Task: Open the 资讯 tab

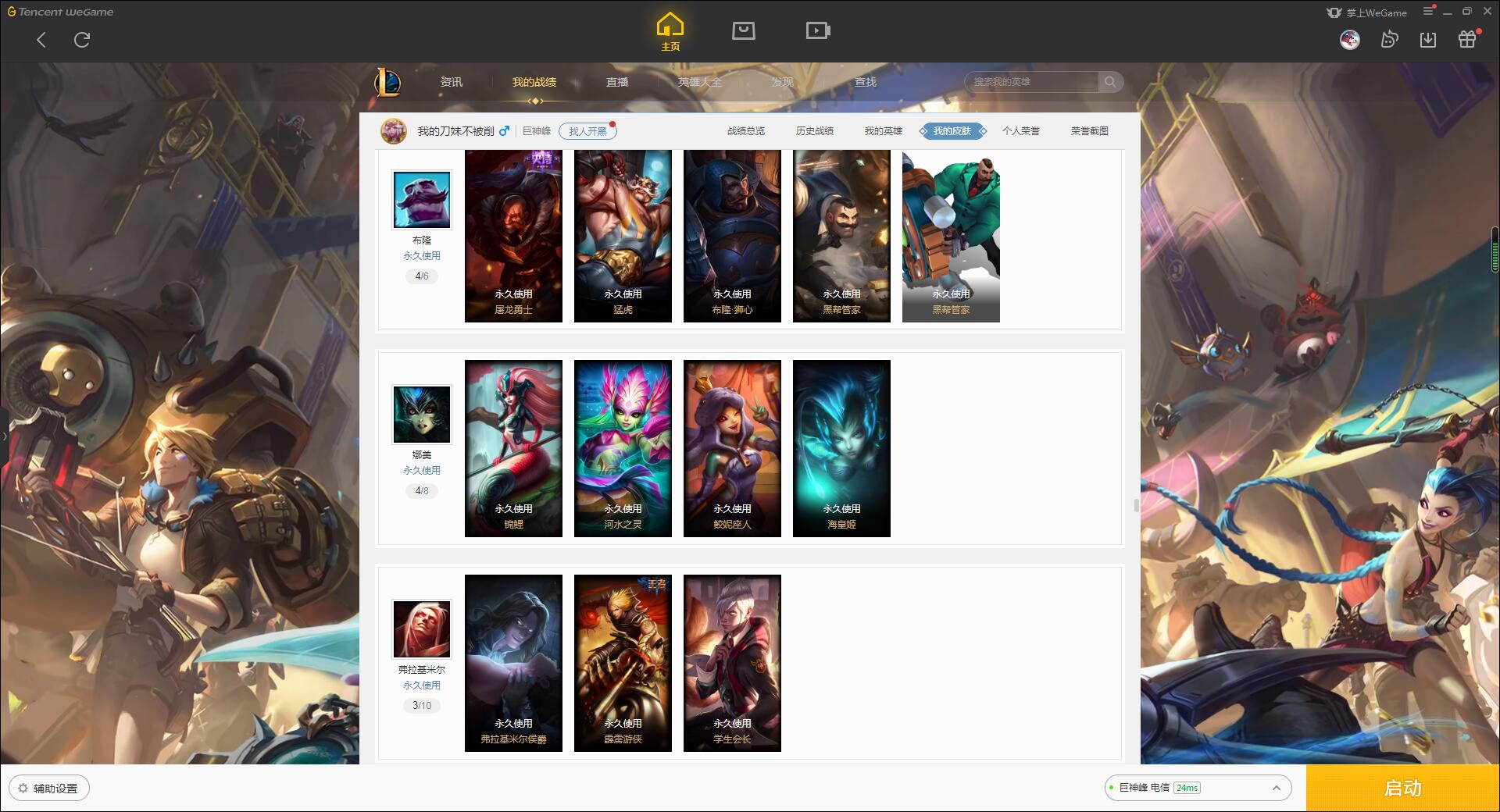Action: (452, 82)
